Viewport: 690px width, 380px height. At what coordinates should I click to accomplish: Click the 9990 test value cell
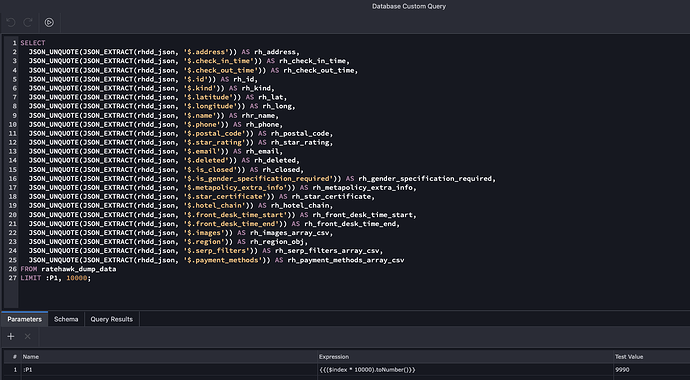tap(652, 370)
